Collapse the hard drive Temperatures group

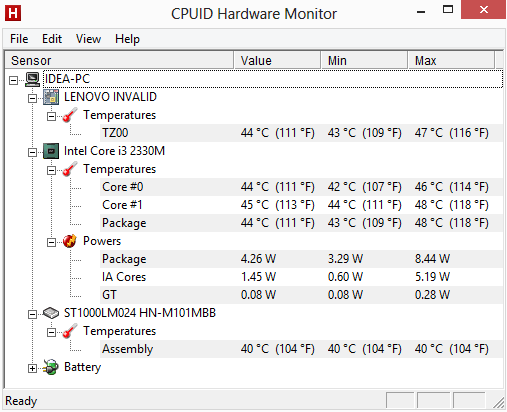(x=51, y=332)
